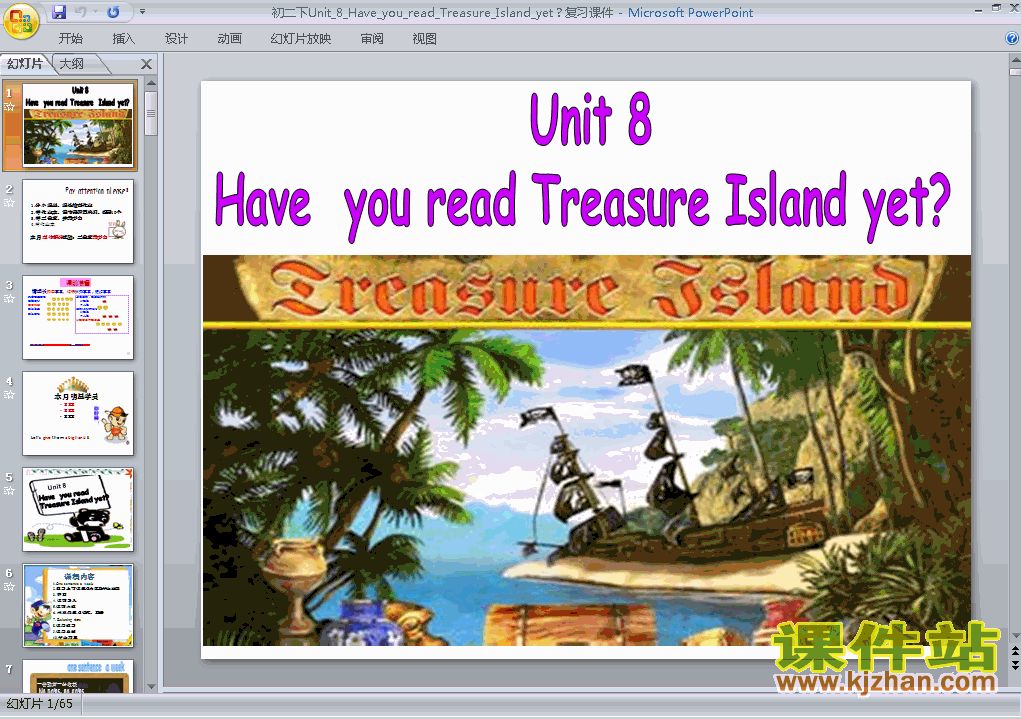Viewport: 1021px width, 719px height.
Task: Select slide 1 thumbnail with Treasure Island image
Action: click(x=78, y=124)
